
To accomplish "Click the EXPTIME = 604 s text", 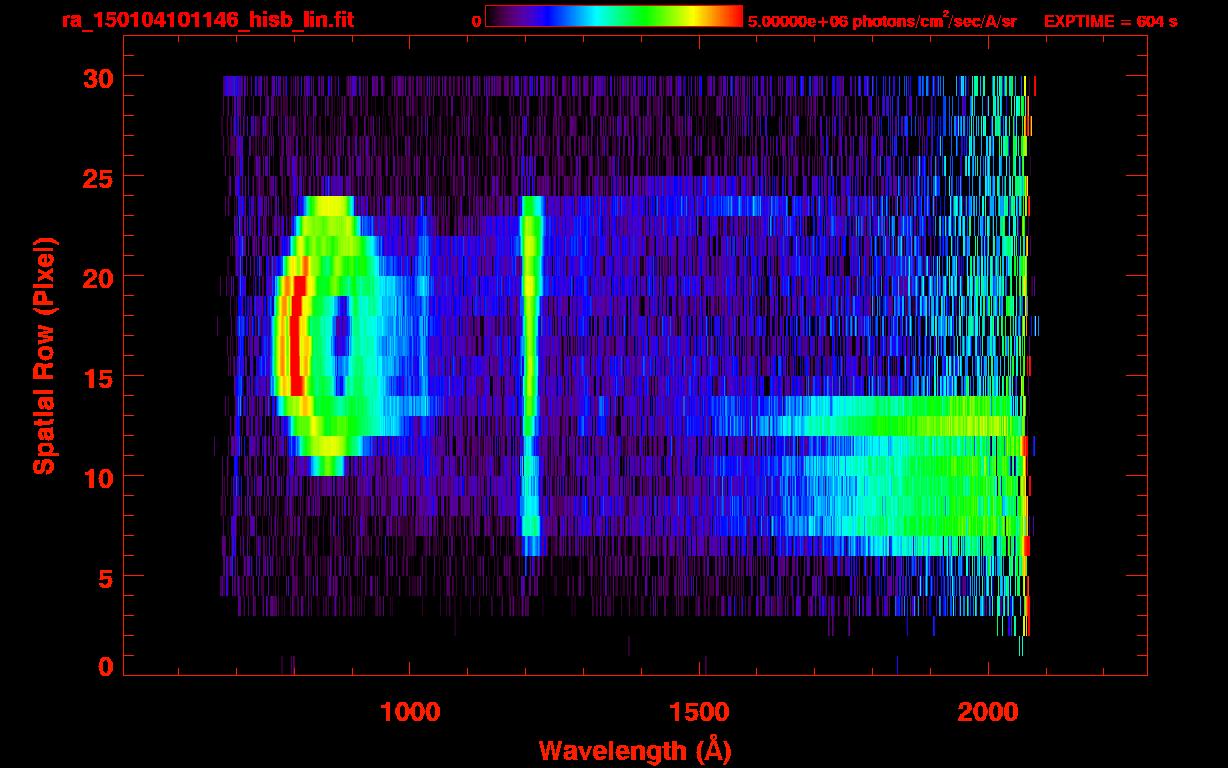I will pyautogui.click(x=1110, y=21).
